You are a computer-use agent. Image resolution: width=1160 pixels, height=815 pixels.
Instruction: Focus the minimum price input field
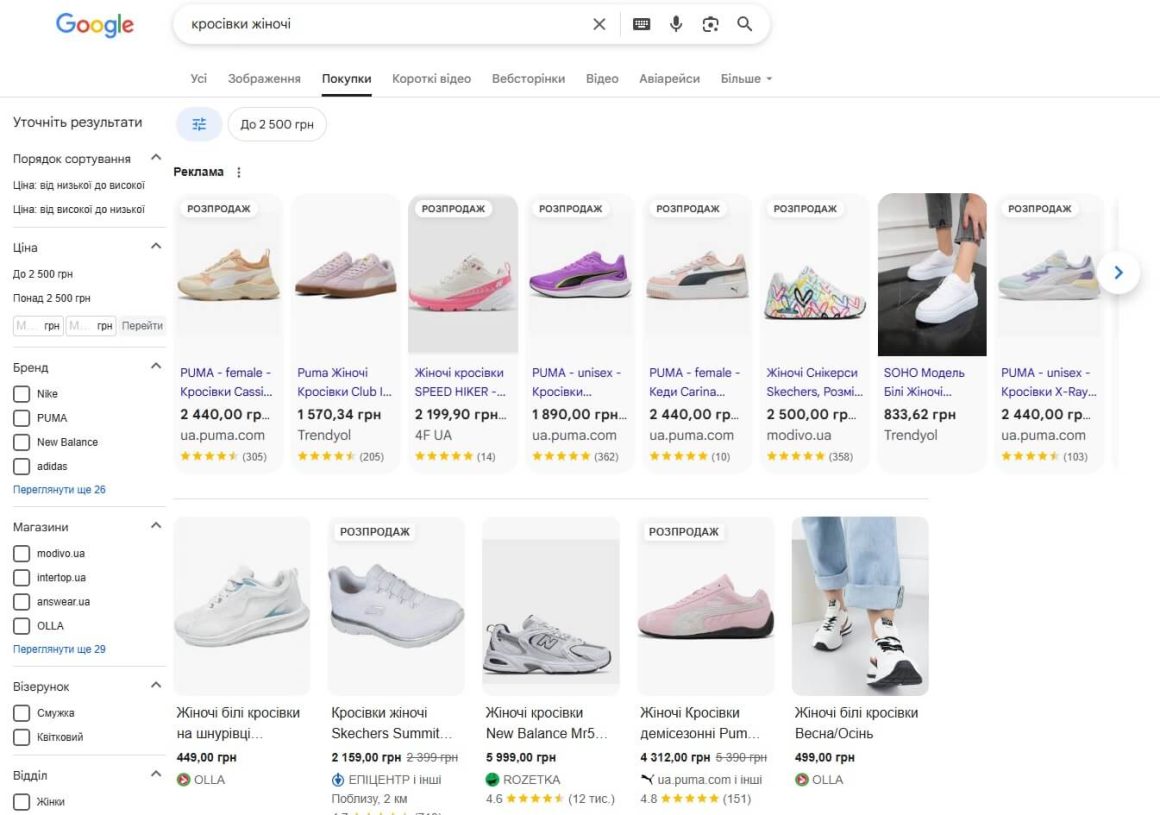(x=38, y=325)
